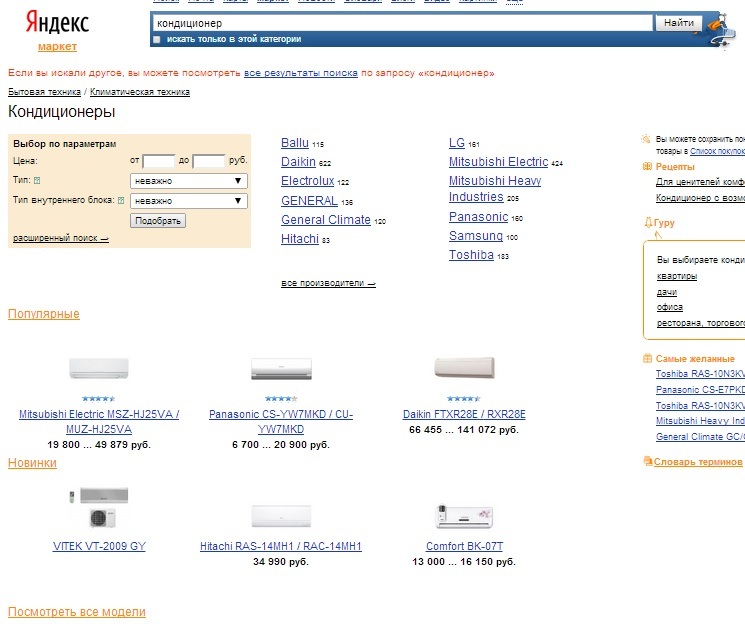
Task: Open Panasonic CS-YW7MKD product link
Action: [x=281, y=422]
